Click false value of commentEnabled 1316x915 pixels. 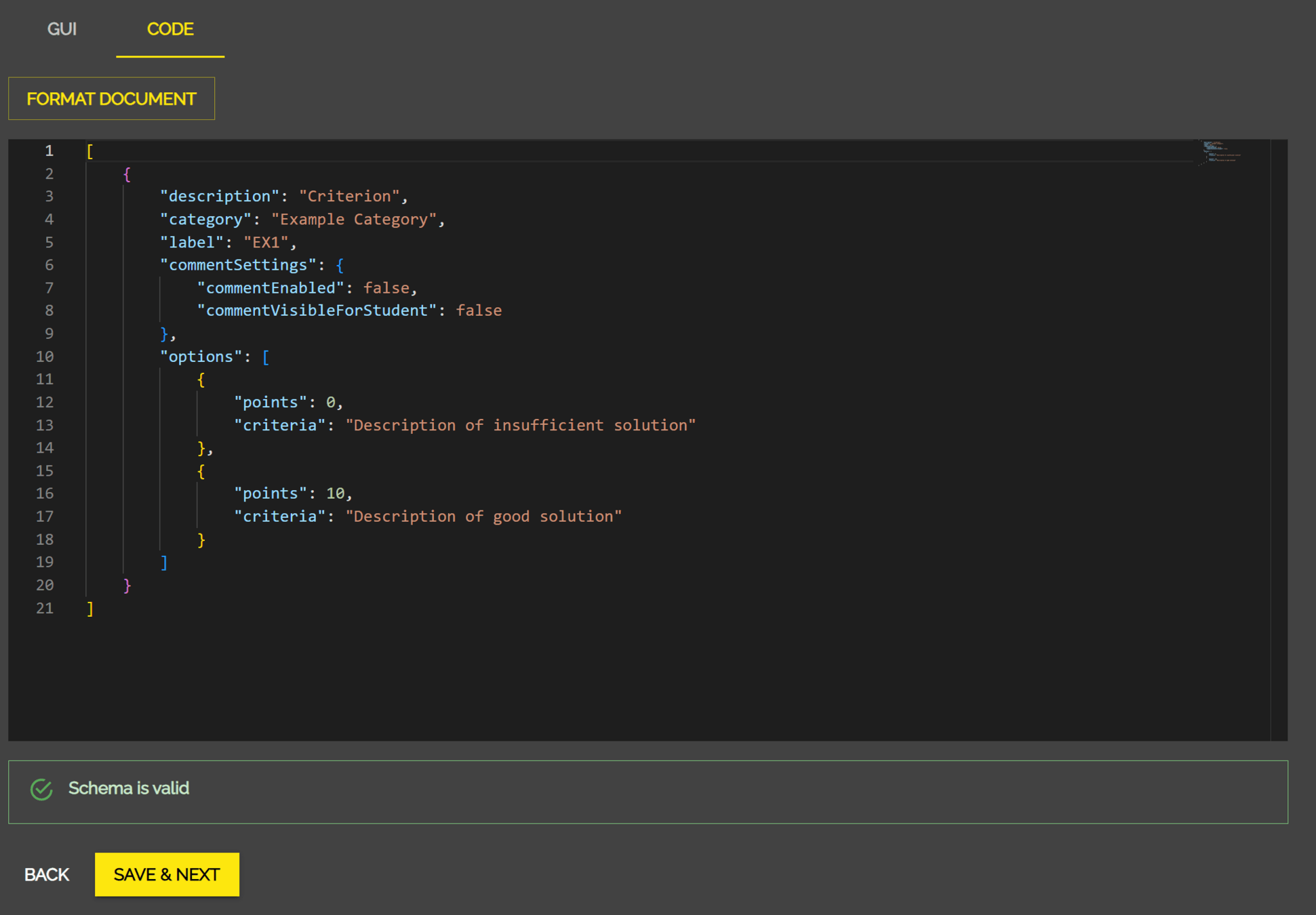coord(386,288)
